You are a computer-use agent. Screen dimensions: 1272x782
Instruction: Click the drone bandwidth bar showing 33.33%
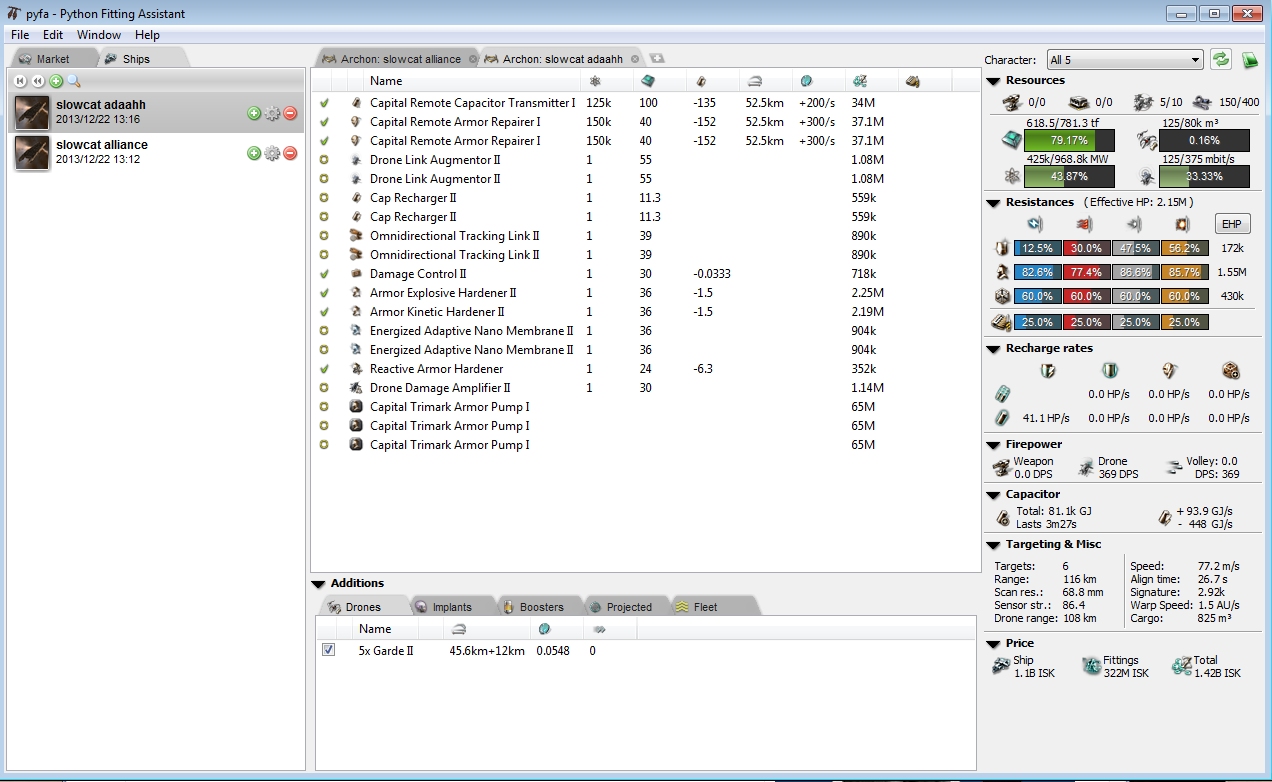tap(1204, 176)
